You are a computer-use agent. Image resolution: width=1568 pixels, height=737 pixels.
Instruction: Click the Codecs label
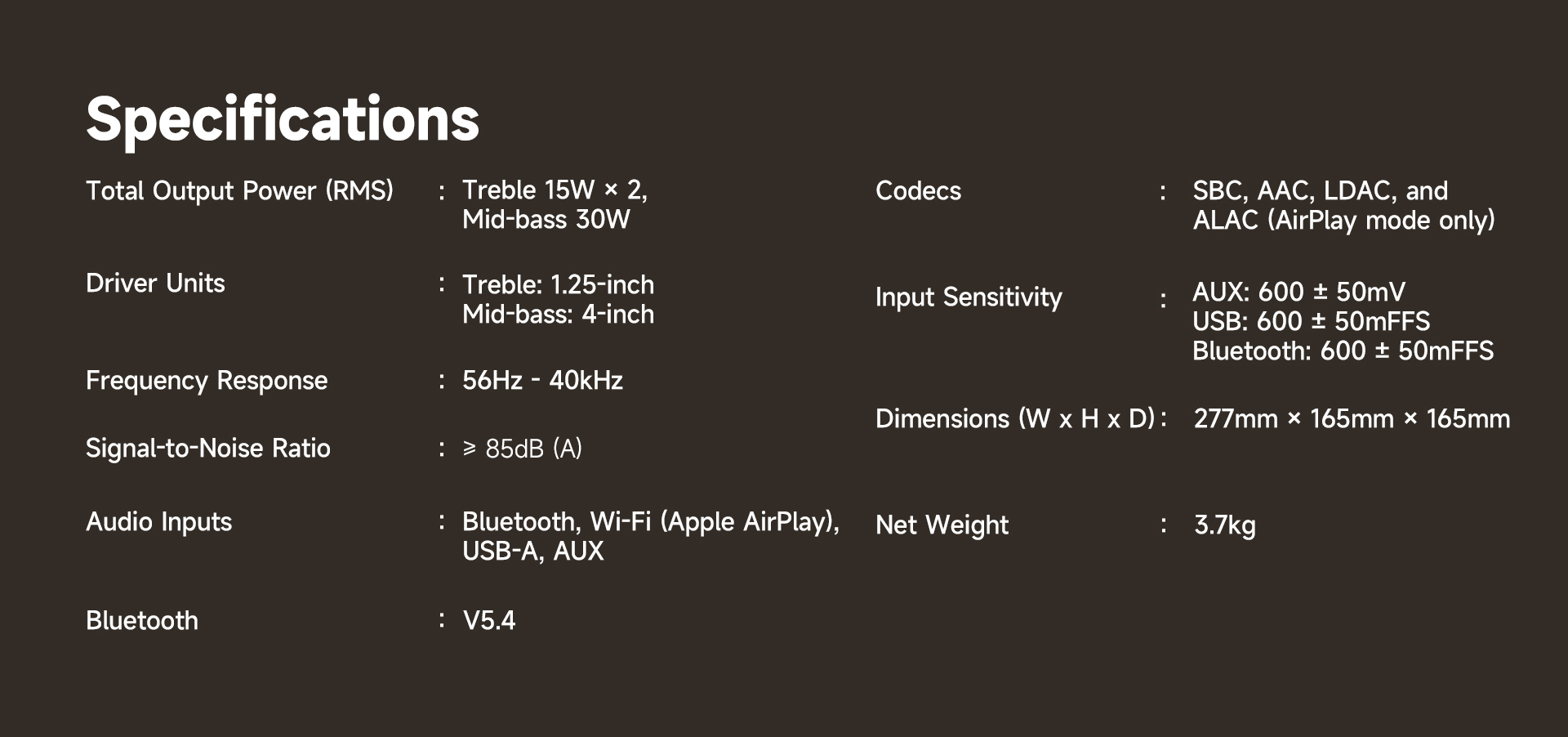918,191
